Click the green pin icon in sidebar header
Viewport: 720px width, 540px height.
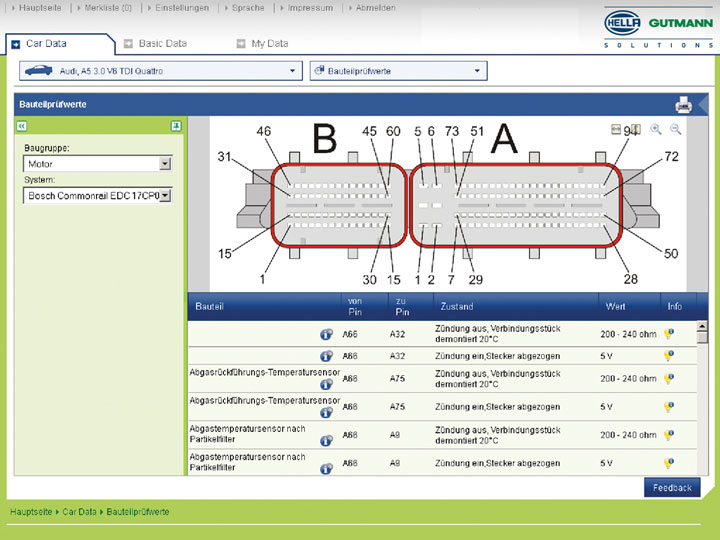tap(175, 126)
